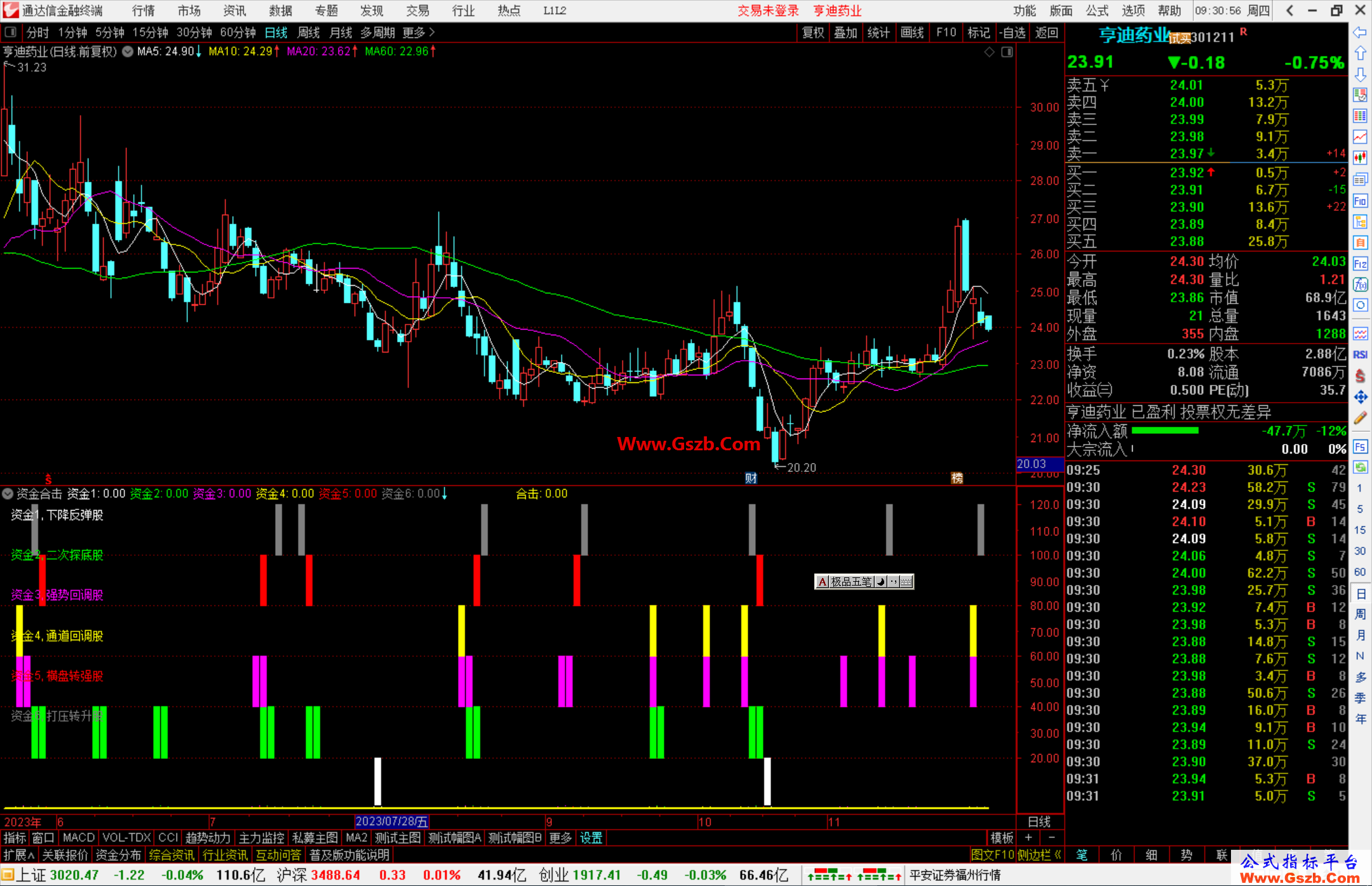The width and height of the screenshot is (1372, 886).
Task: Click the red S icon in sidebar
Action: pyautogui.click(x=1360, y=376)
